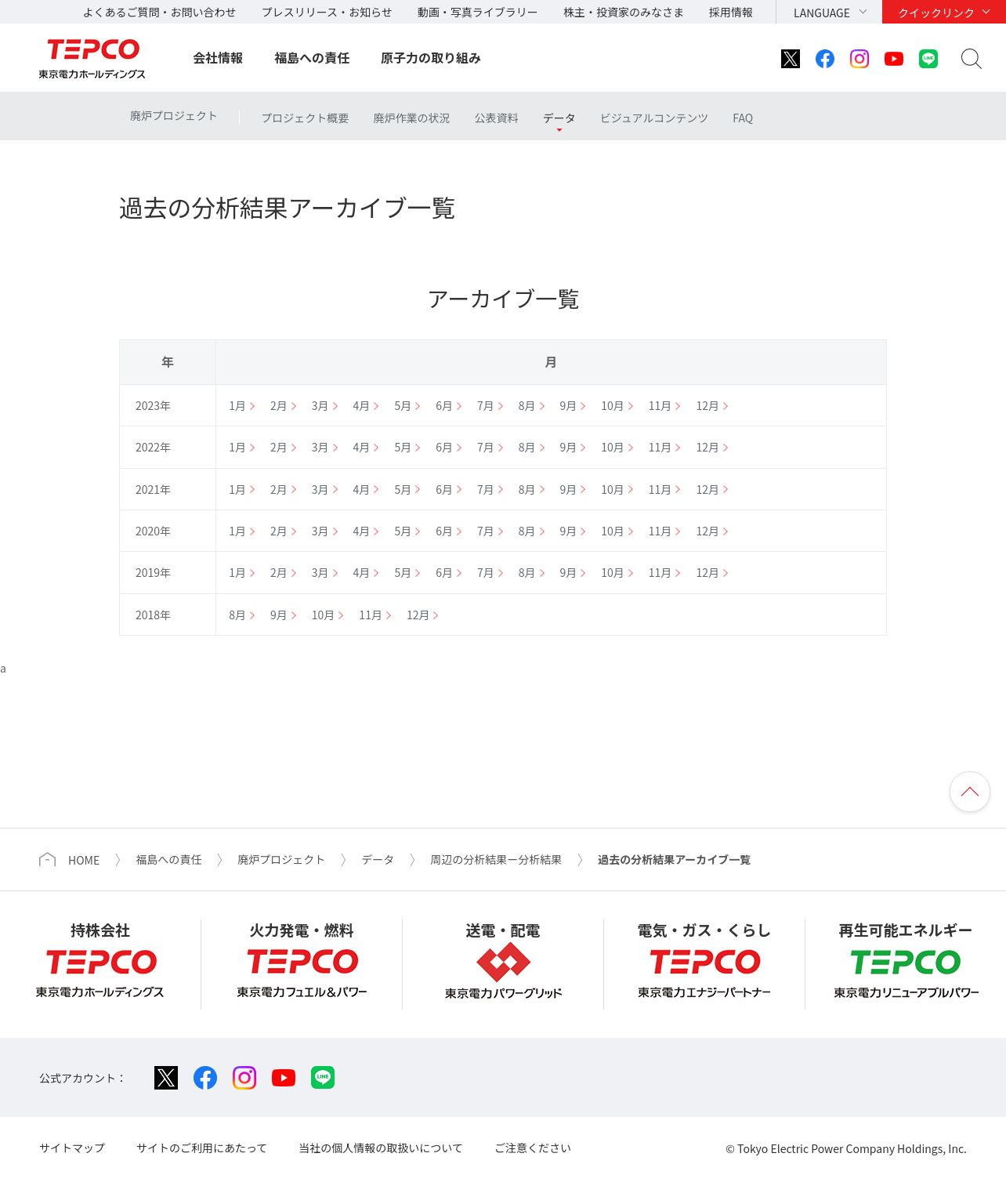Open the LINE icon in header

point(928,59)
